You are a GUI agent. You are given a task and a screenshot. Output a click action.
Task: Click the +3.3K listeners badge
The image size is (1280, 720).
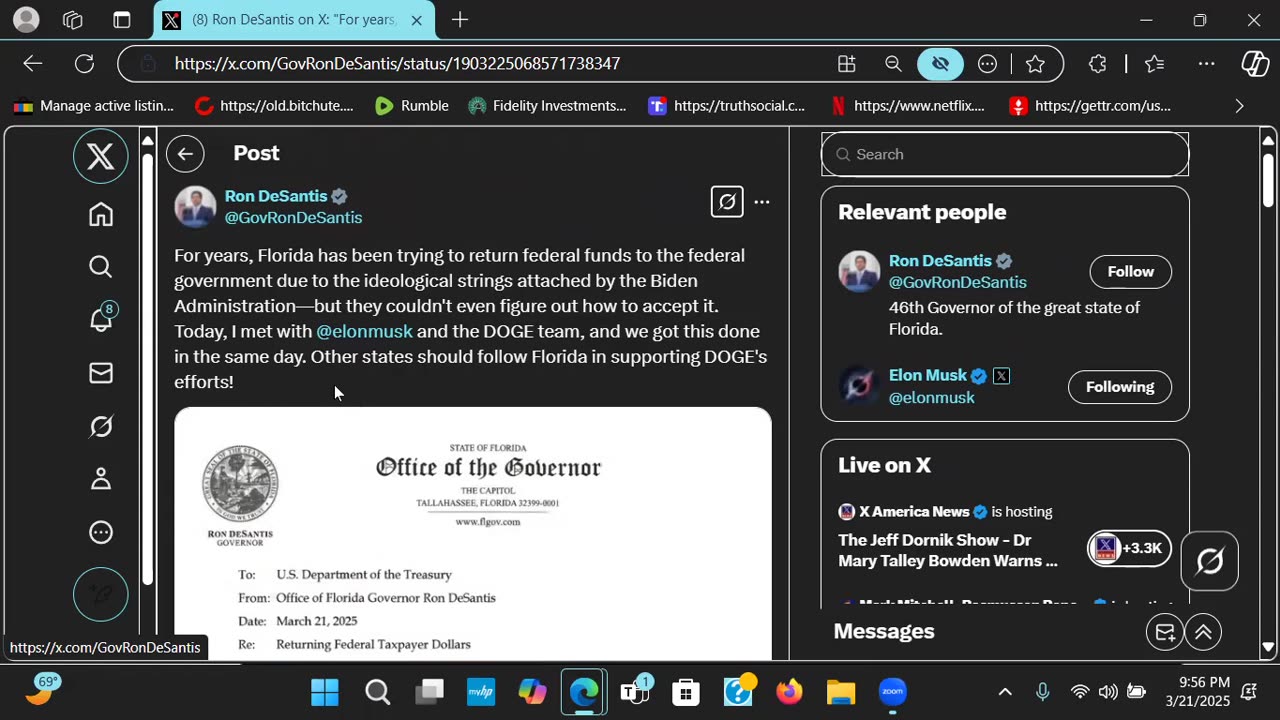(x=1129, y=548)
